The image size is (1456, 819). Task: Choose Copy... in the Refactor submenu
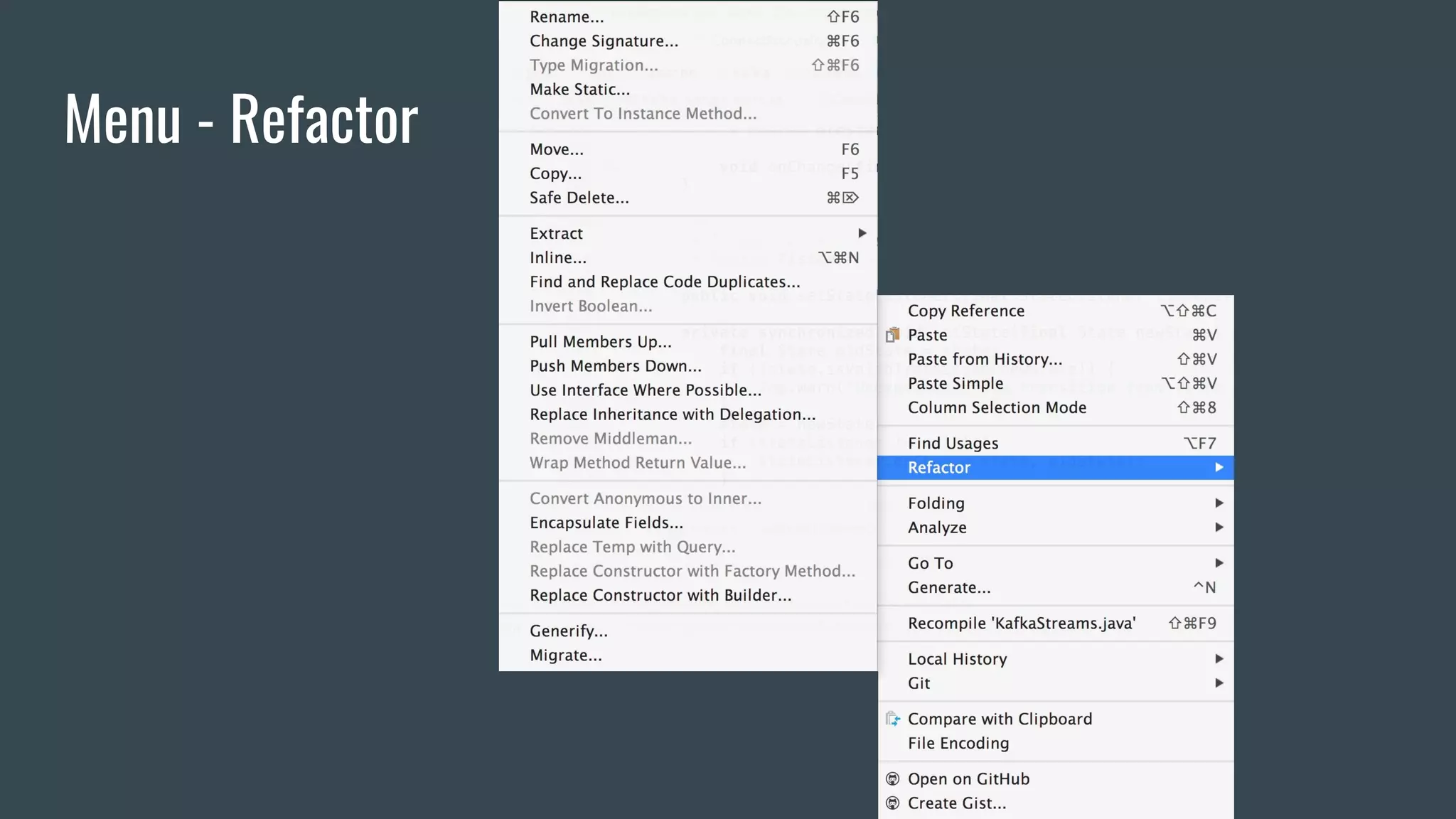pos(688,173)
